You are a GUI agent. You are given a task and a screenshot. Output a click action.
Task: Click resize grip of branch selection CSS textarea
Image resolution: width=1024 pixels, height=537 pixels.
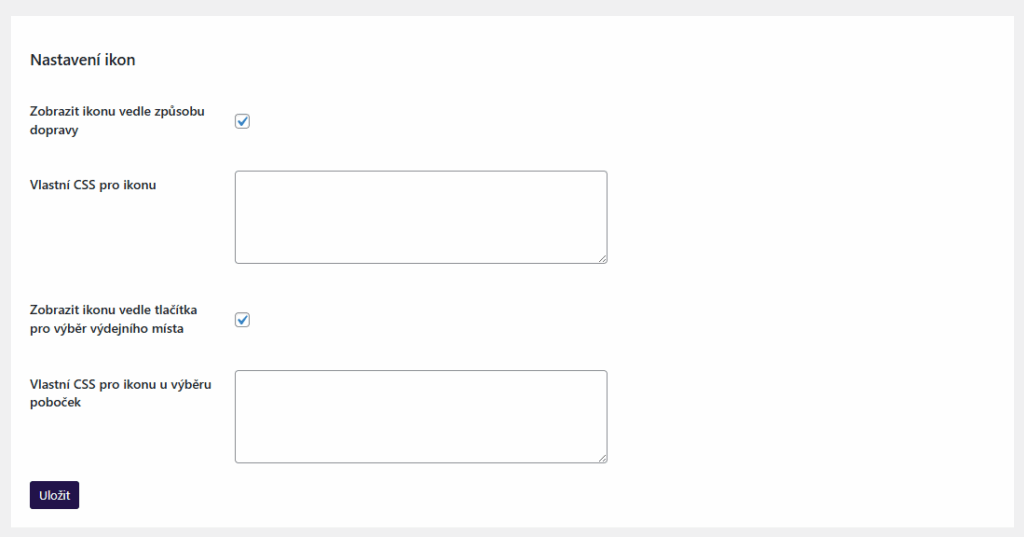click(x=602, y=457)
